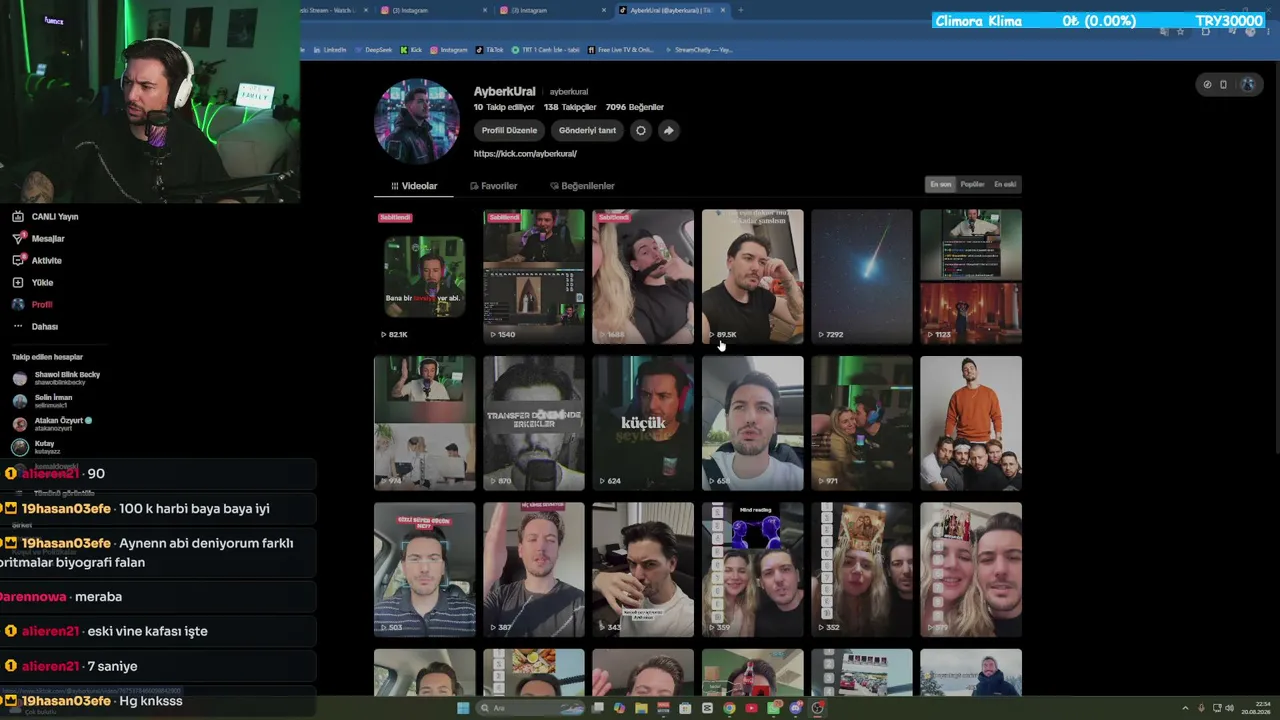Open the pinned video with 1540 views
The height and width of the screenshot is (720, 1280).
534,276
